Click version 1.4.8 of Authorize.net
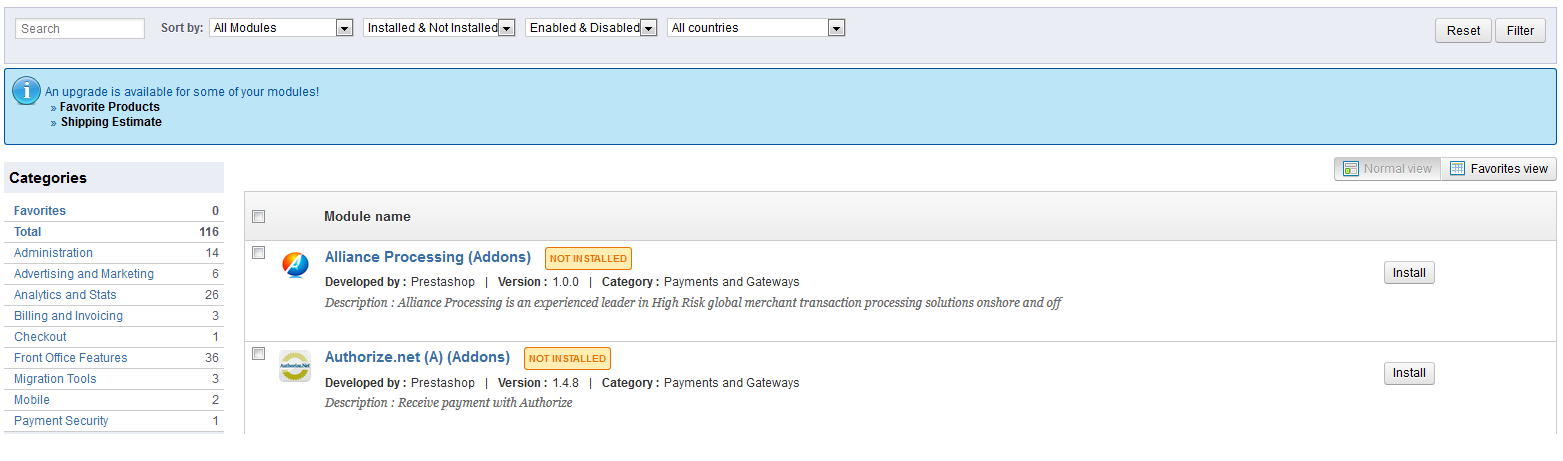The width and height of the screenshot is (1563, 461). coord(565,383)
